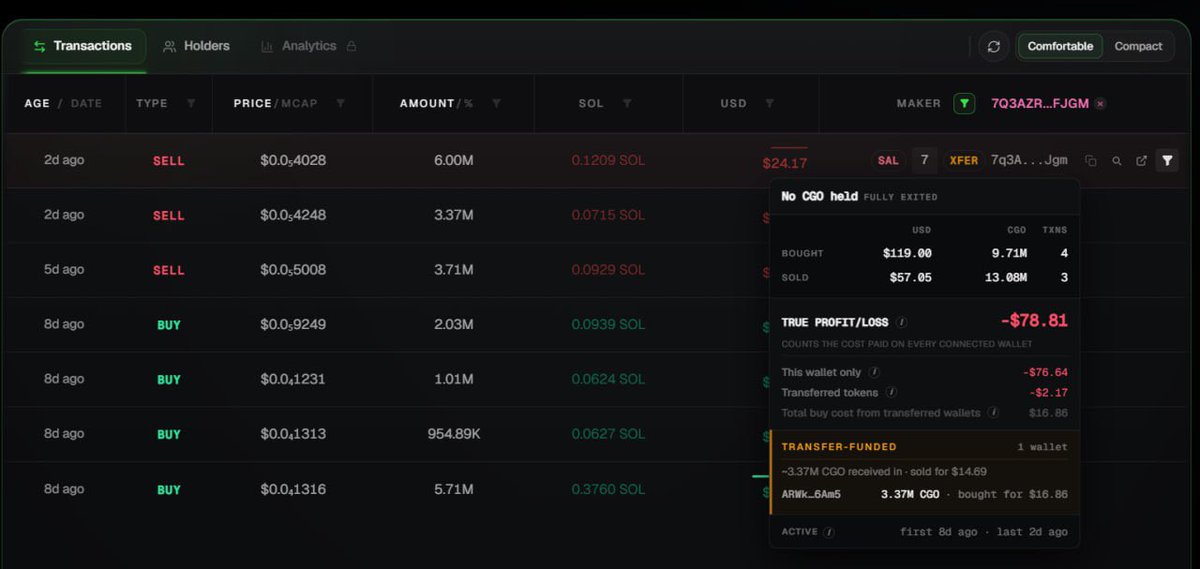This screenshot has width=1200, height=569.
Task: Click the 5d ago age cell
Action: coord(64,270)
